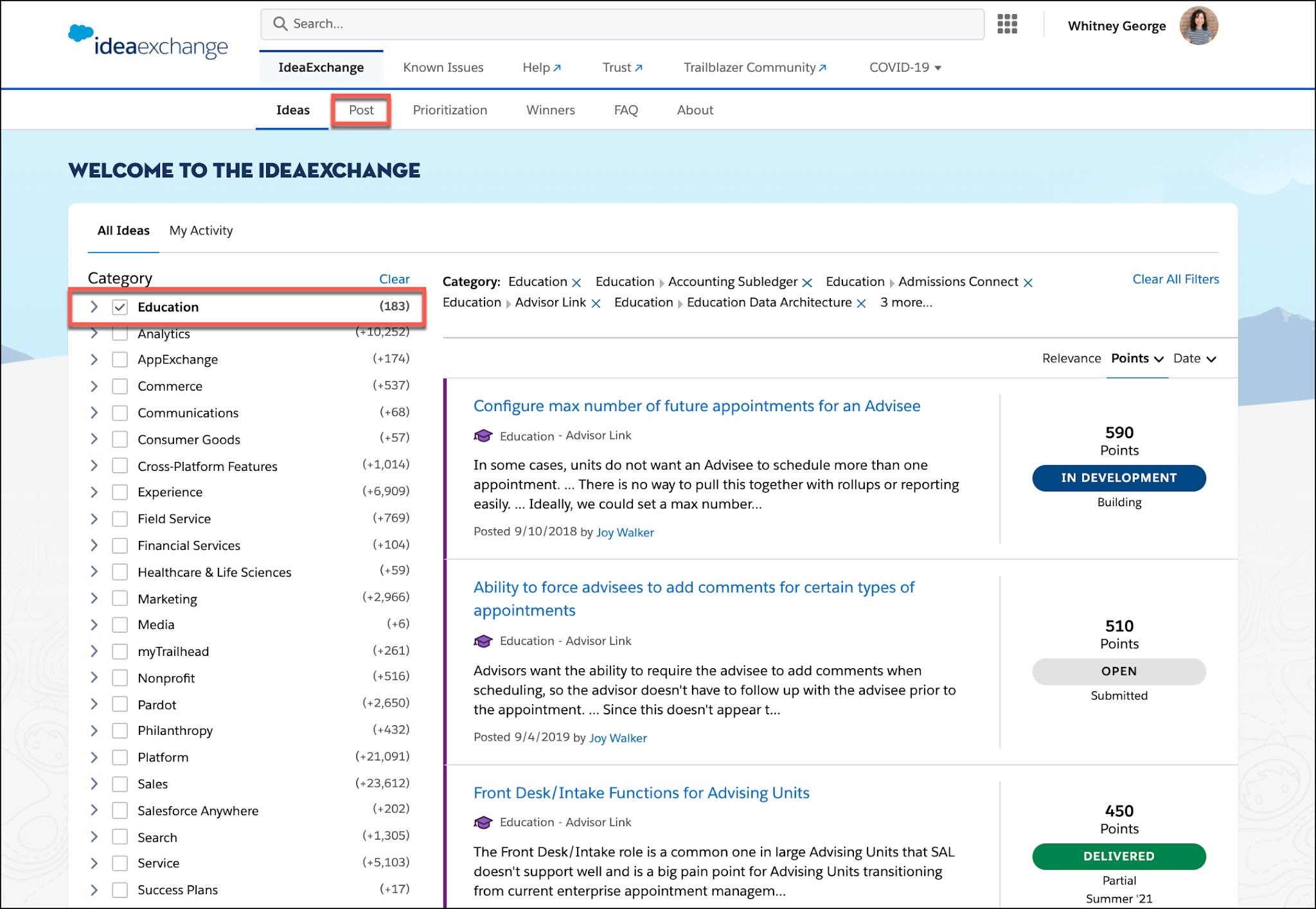This screenshot has height=909, width=1316.
Task: Sort ideas by Relevance
Action: (x=1071, y=358)
